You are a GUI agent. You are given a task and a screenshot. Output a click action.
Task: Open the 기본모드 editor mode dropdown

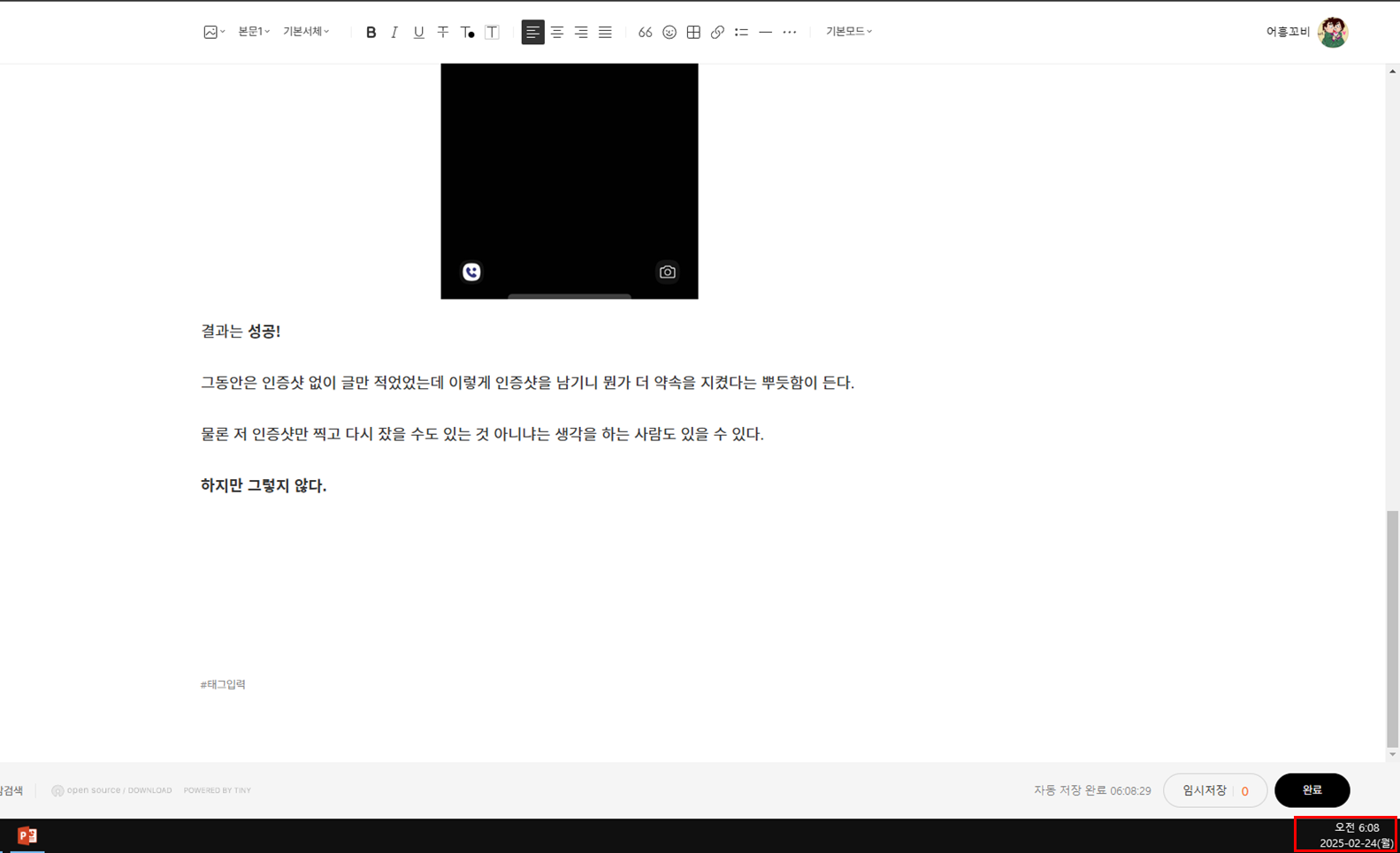(x=849, y=32)
